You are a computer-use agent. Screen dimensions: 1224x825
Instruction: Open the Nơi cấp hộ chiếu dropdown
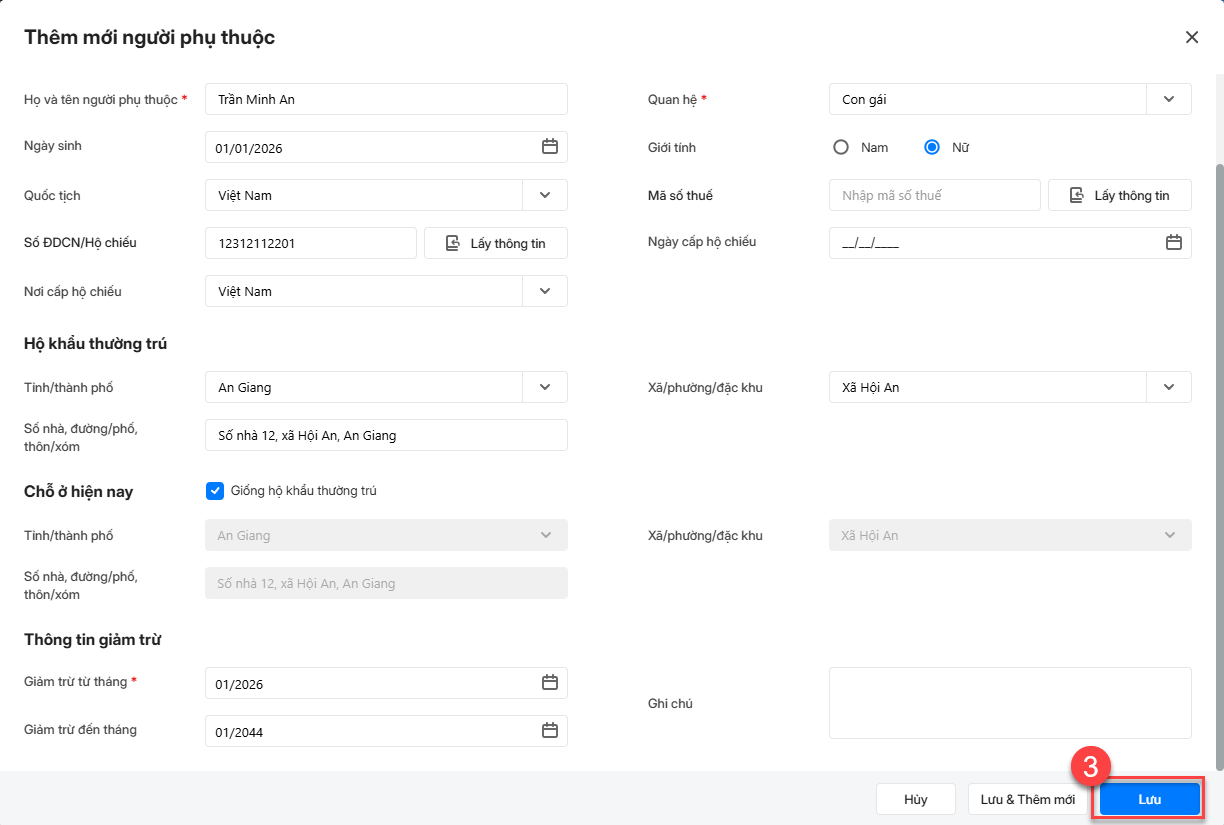(x=544, y=291)
